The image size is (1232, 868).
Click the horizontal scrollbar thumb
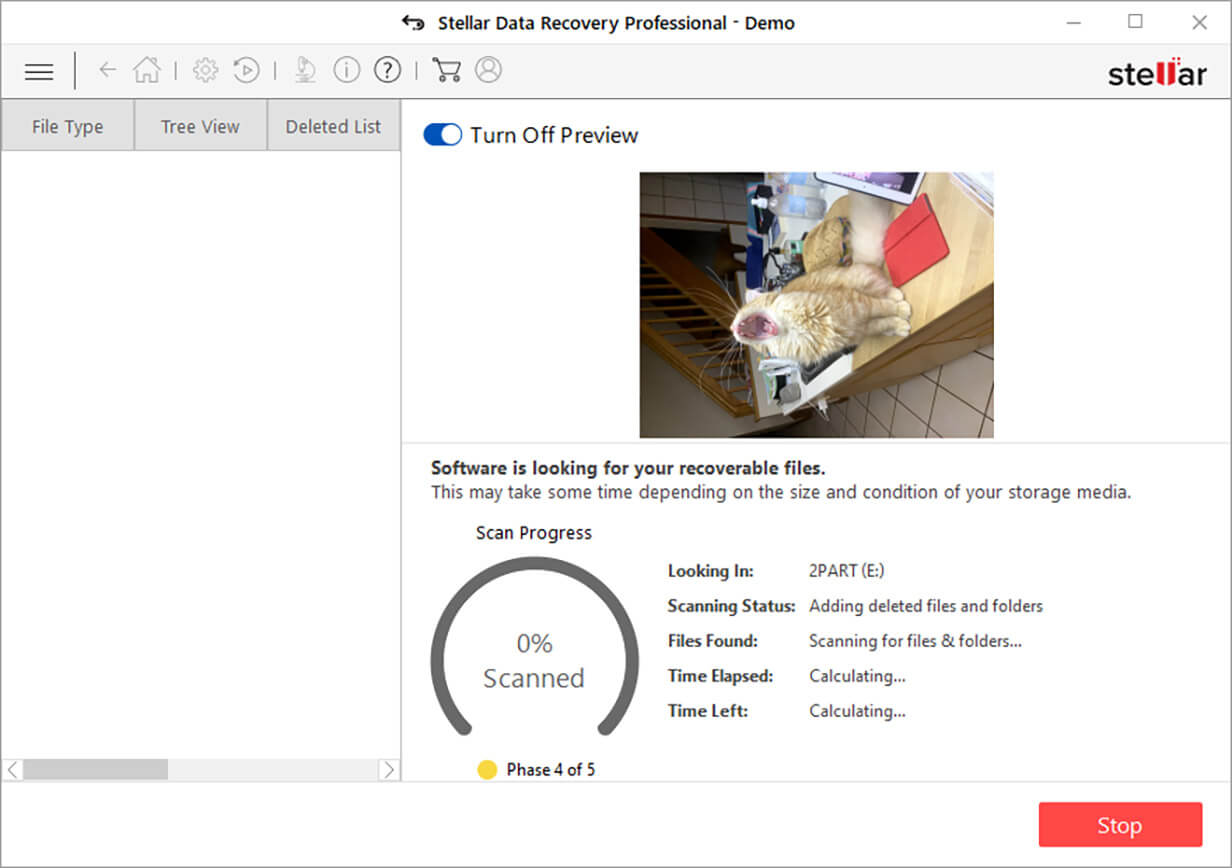[x=96, y=769]
